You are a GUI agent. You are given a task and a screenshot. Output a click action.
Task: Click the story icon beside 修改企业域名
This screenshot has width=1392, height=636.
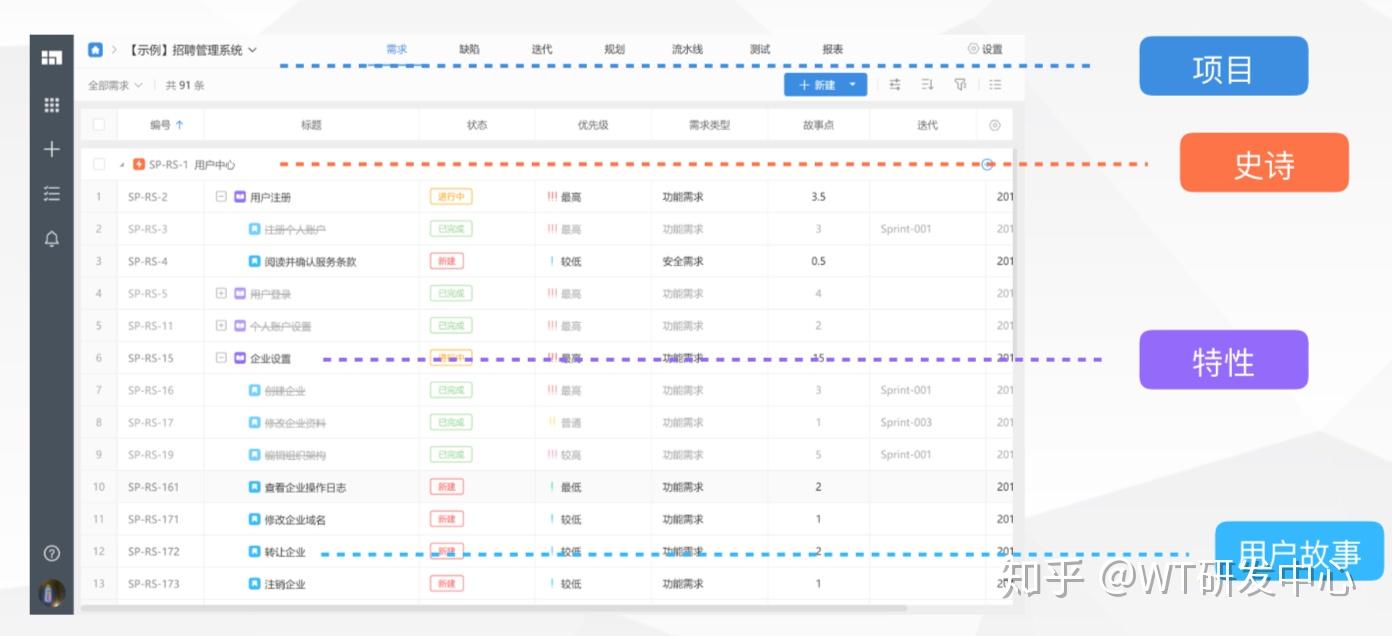(254, 519)
